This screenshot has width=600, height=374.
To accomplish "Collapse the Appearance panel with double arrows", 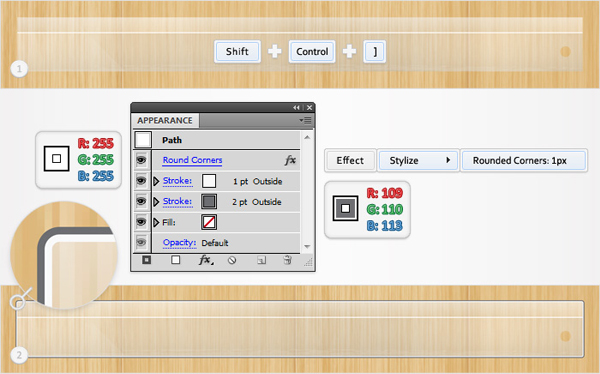I will pyautogui.click(x=296, y=108).
